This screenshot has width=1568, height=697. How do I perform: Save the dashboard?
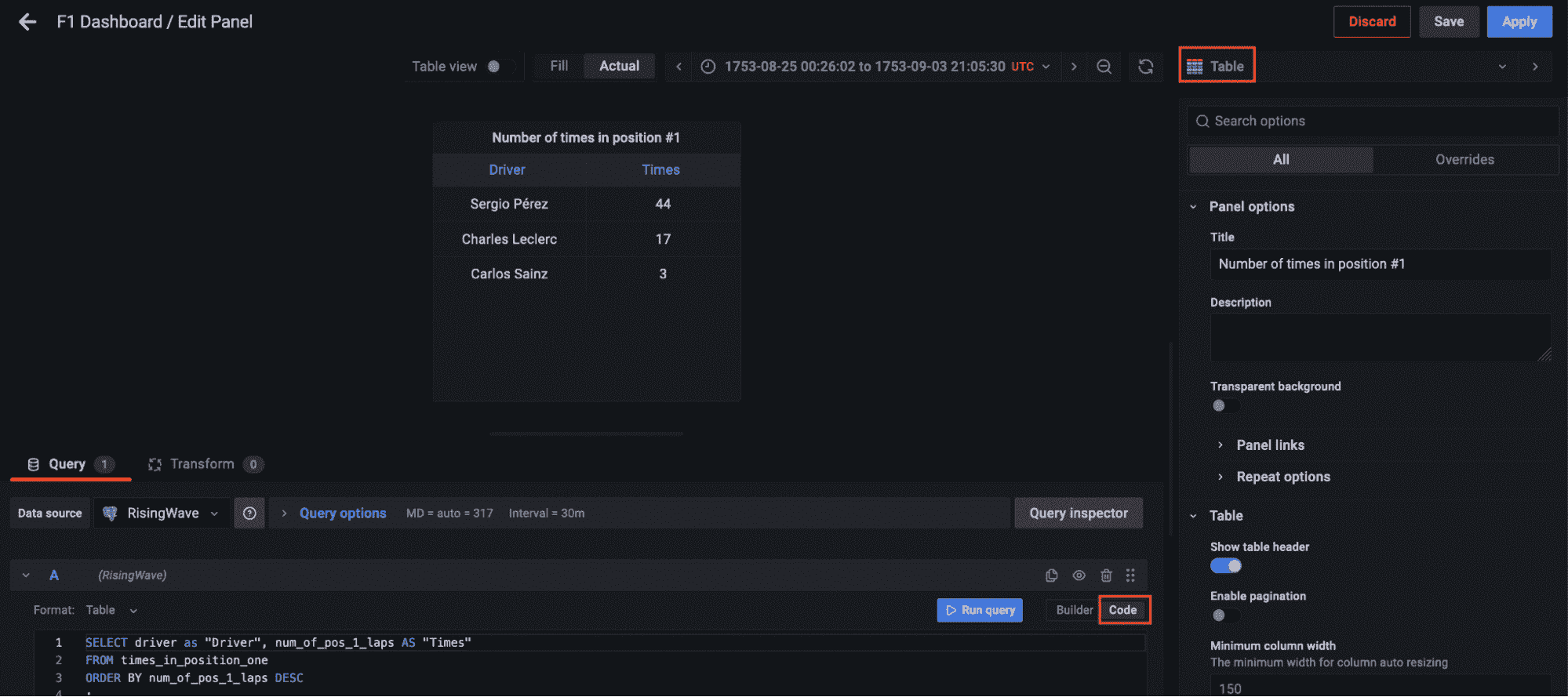pos(1449,22)
